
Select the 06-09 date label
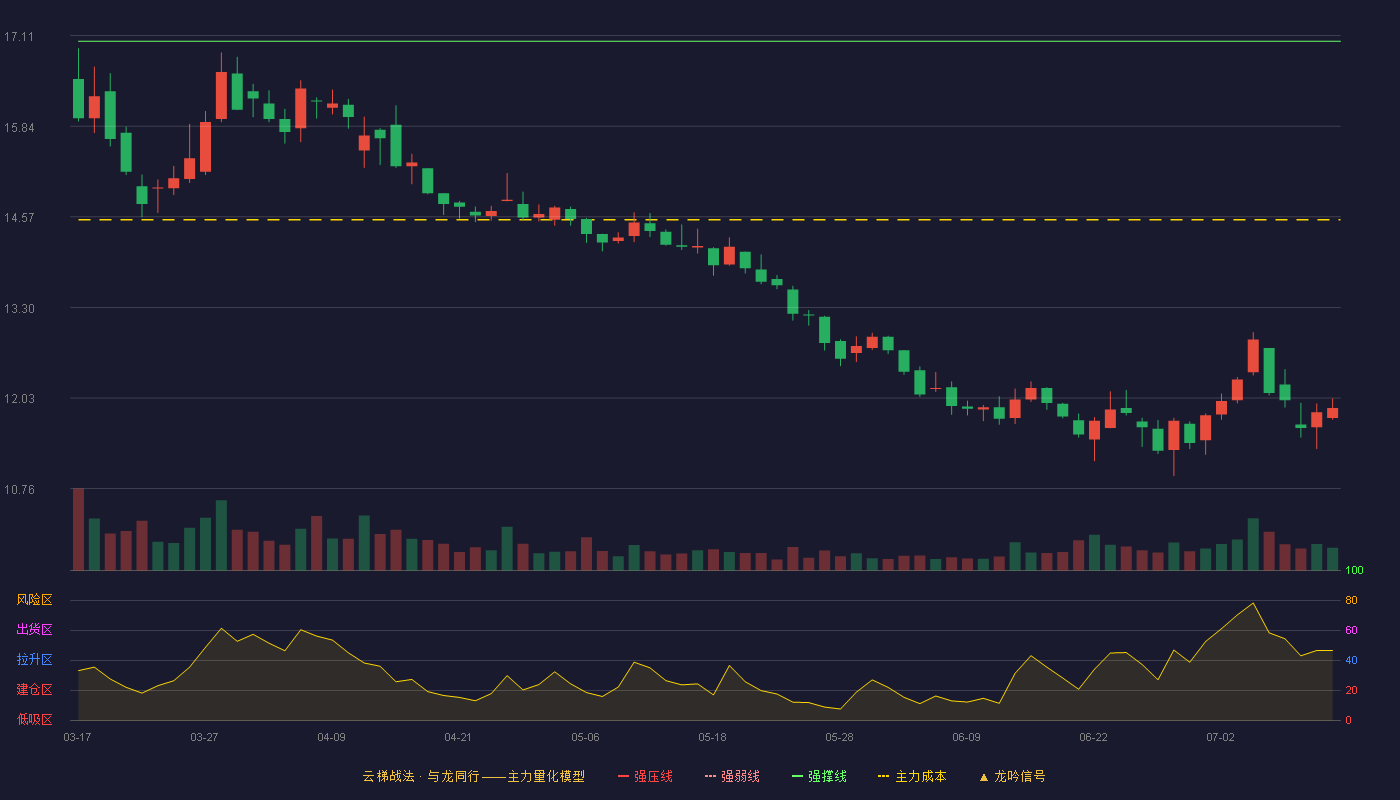pos(966,737)
